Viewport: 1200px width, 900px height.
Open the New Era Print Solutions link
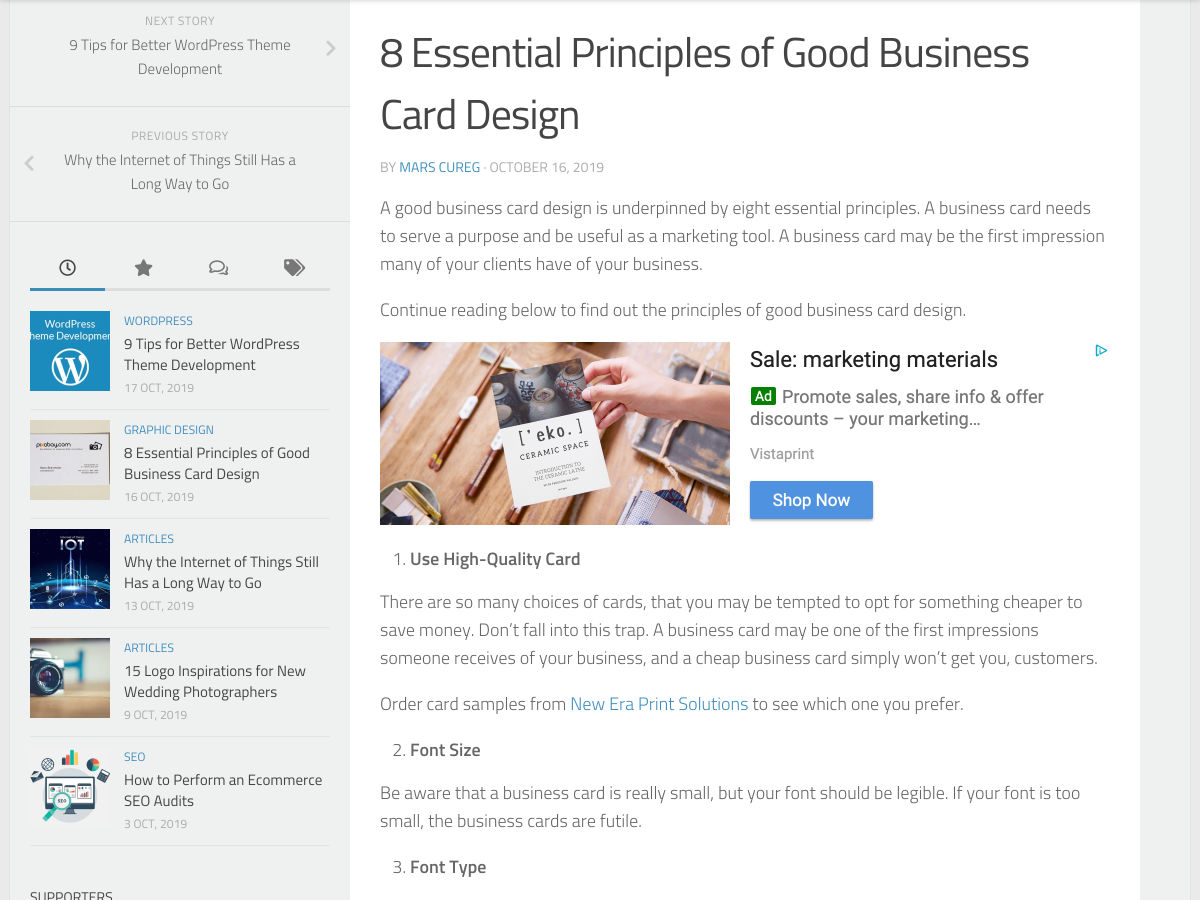659,704
